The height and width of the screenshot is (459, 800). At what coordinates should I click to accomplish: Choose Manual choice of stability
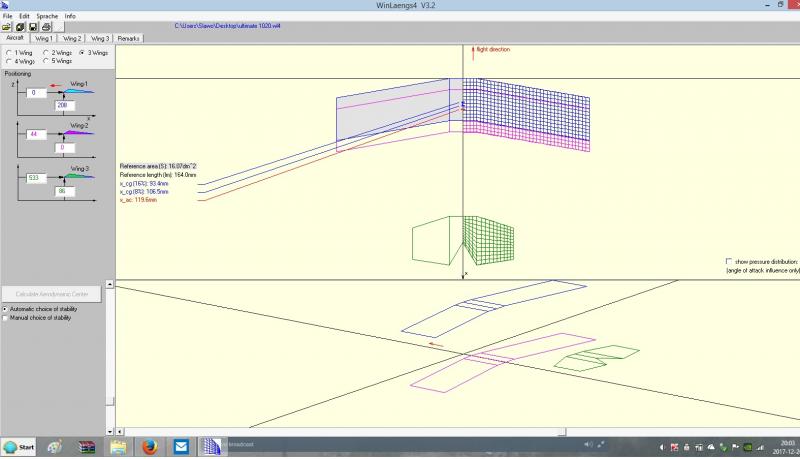[x=5, y=319]
